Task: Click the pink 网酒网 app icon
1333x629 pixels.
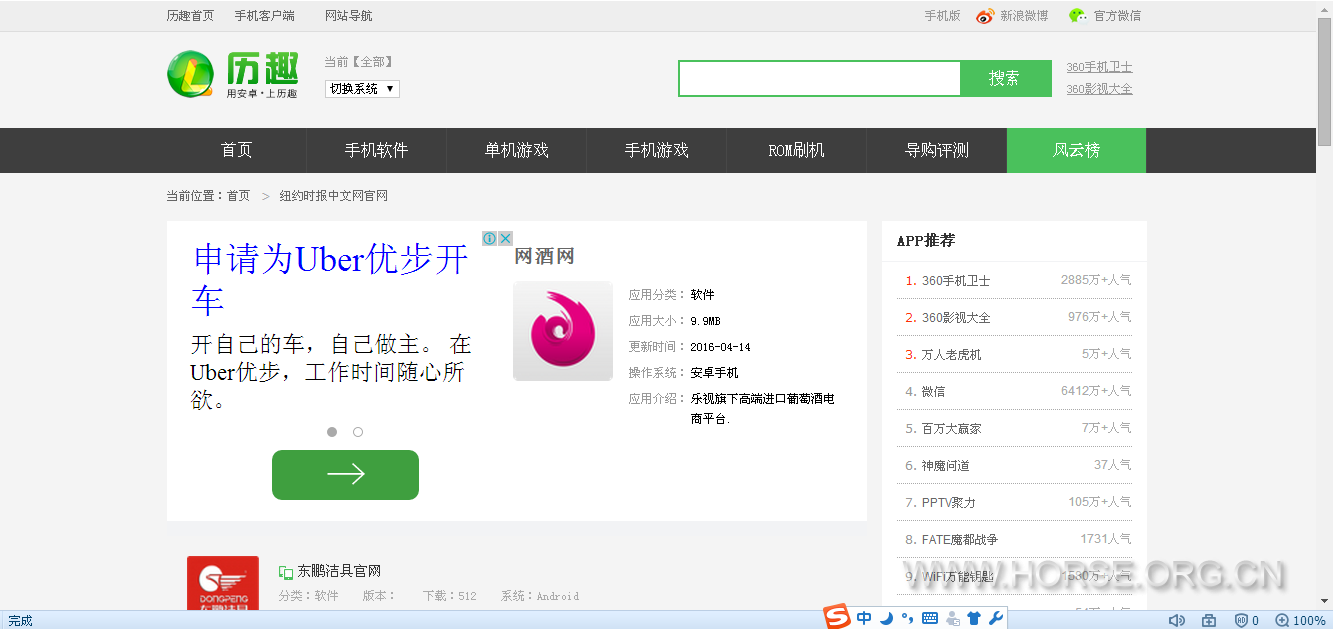Action: pyautogui.click(x=562, y=331)
